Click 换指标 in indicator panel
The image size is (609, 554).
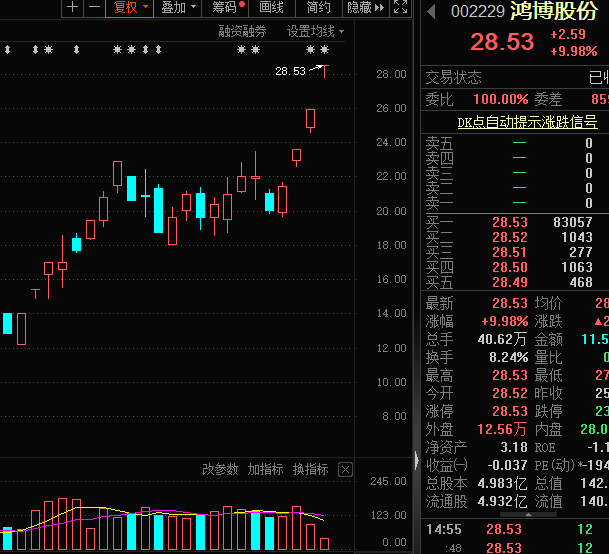(x=310, y=469)
